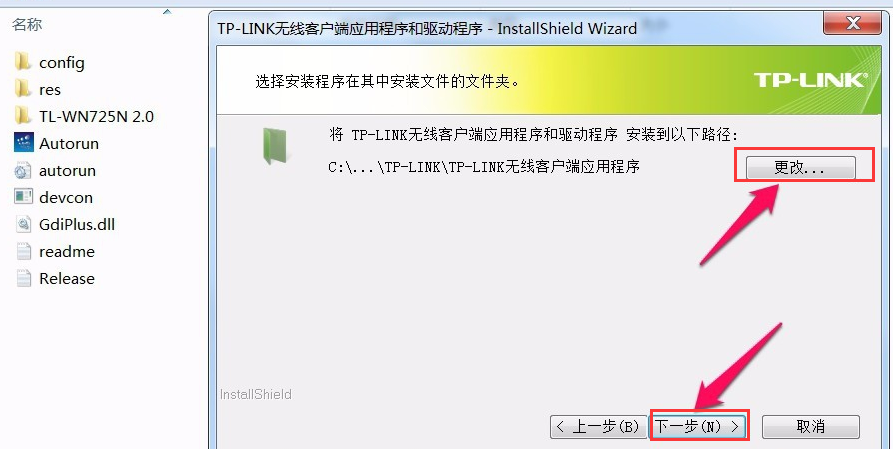The height and width of the screenshot is (449, 893).
Task: Select the autorun settings file icon
Action: pyautogui.click(x=23, y=170)
